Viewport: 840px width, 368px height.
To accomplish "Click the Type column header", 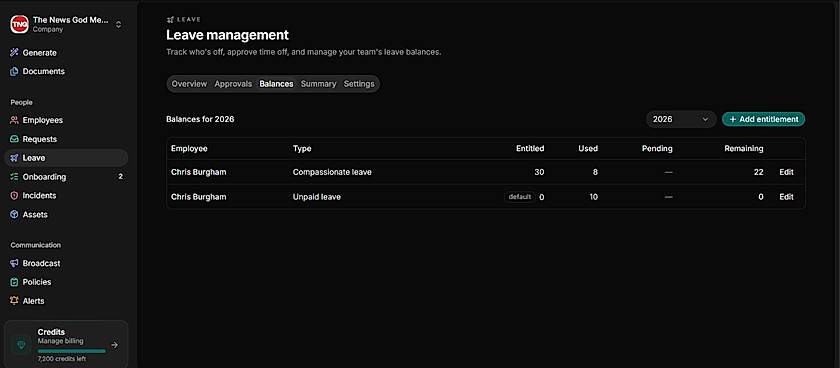I will [302, 148].
